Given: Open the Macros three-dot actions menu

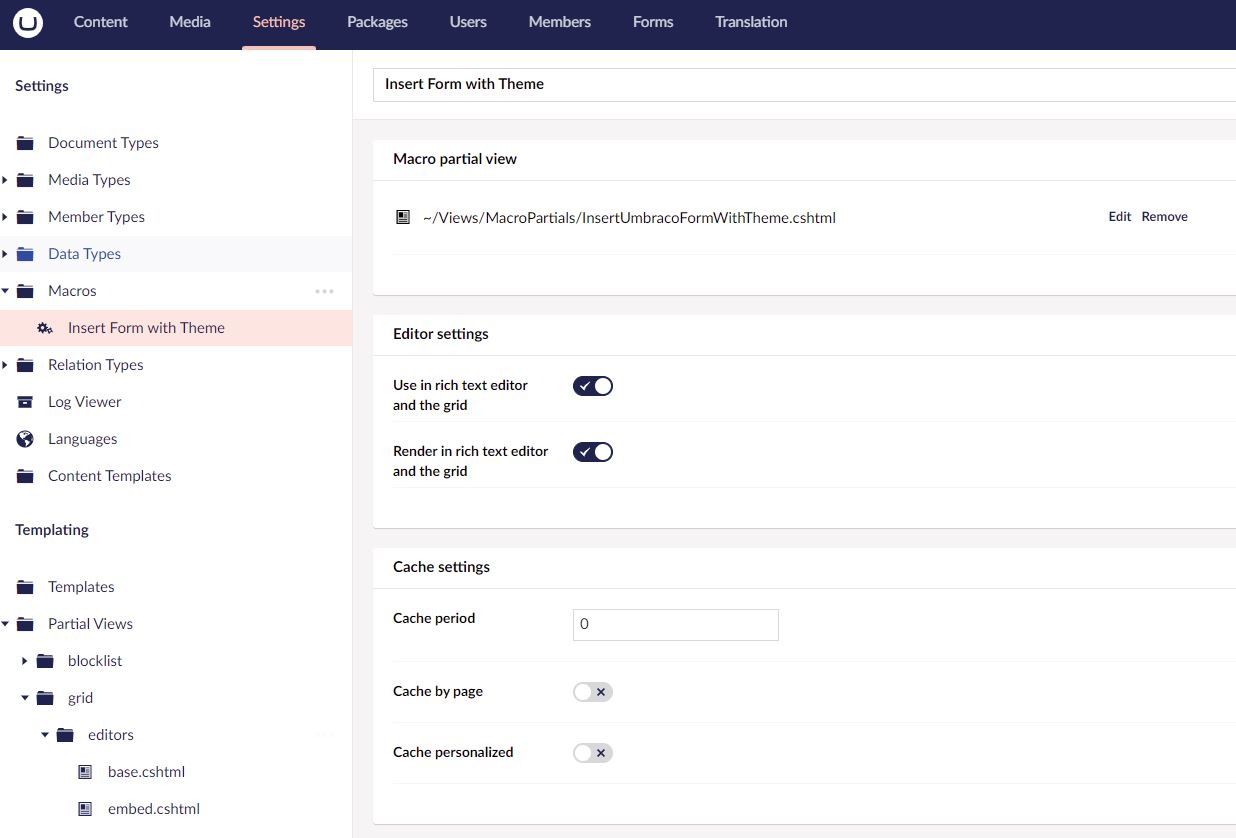Looking at the screenshot, I should 324,291.
